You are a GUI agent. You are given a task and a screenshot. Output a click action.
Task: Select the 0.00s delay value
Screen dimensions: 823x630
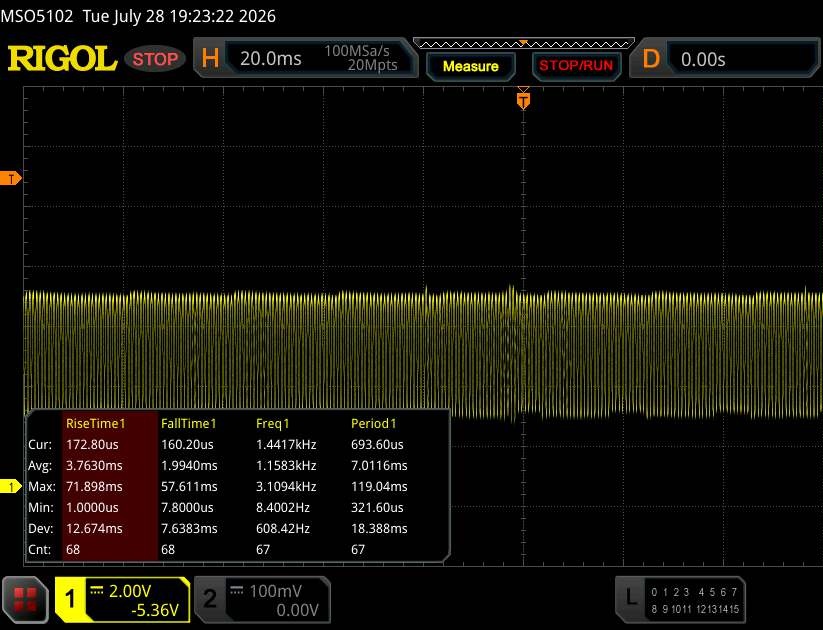pyautogui.click(x=703, y=59)
